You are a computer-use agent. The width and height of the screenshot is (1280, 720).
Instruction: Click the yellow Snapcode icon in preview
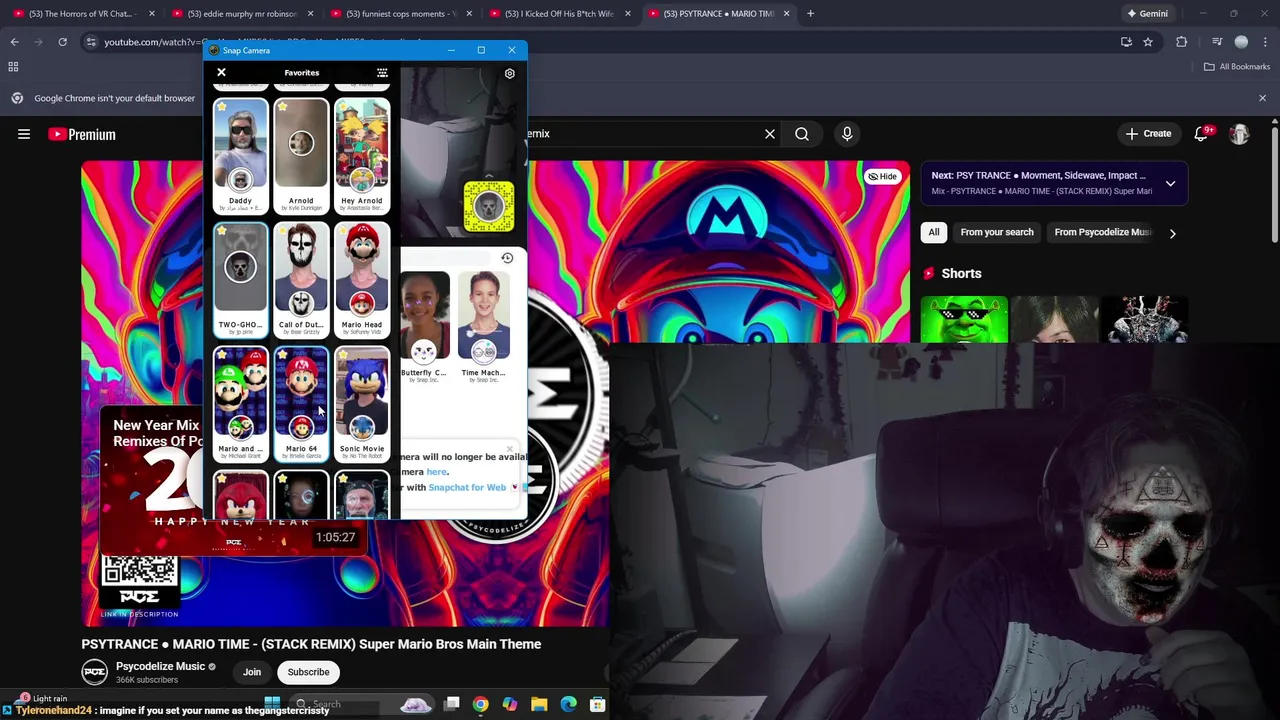489,206
